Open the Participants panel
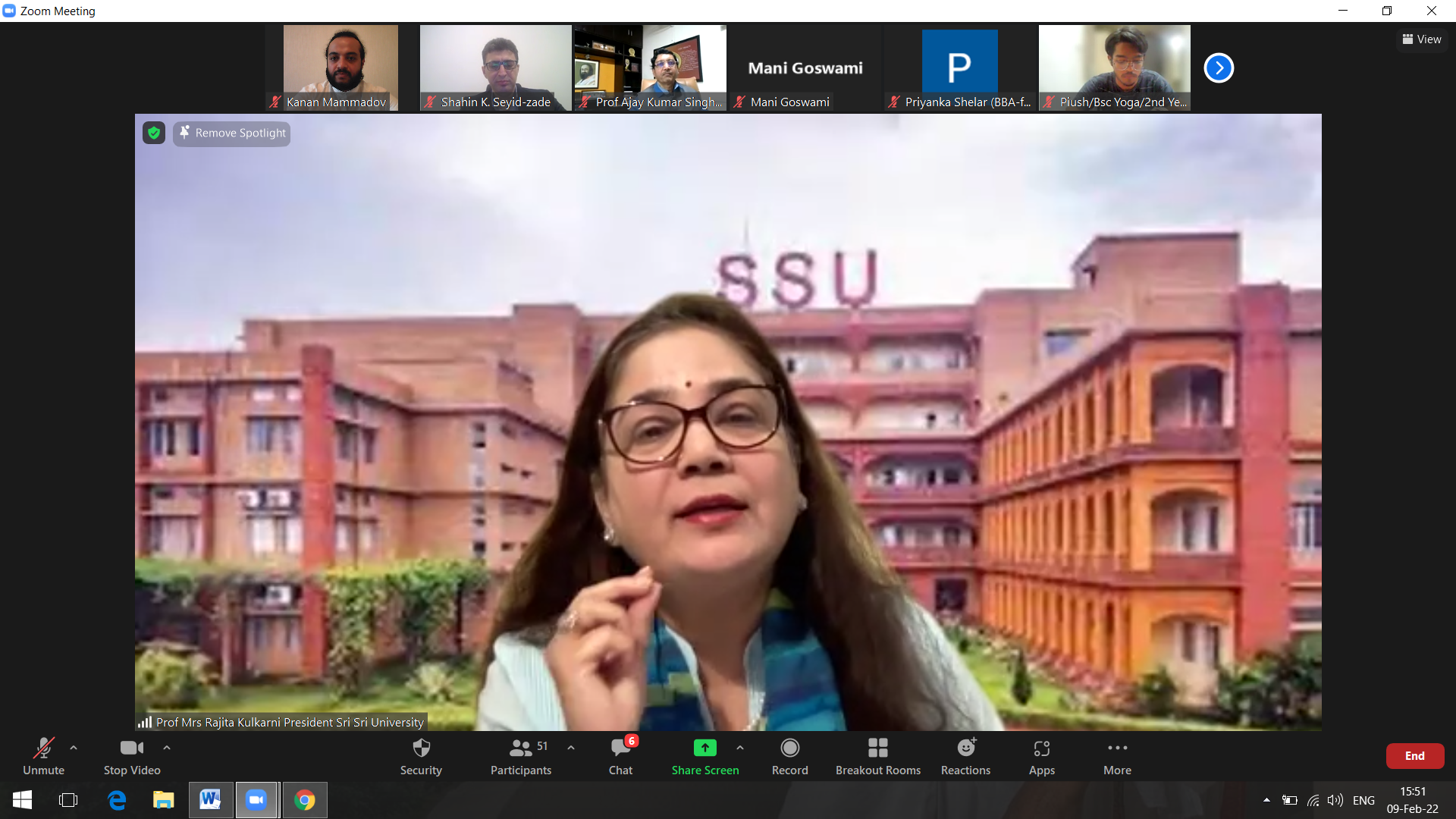1456x819 pixels. point(521,756)
